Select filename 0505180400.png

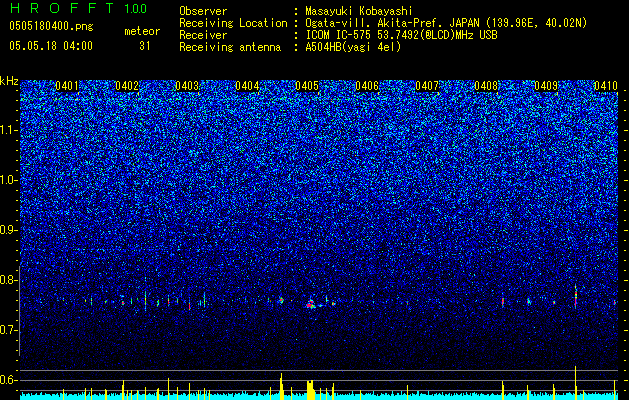click(51, 27)
